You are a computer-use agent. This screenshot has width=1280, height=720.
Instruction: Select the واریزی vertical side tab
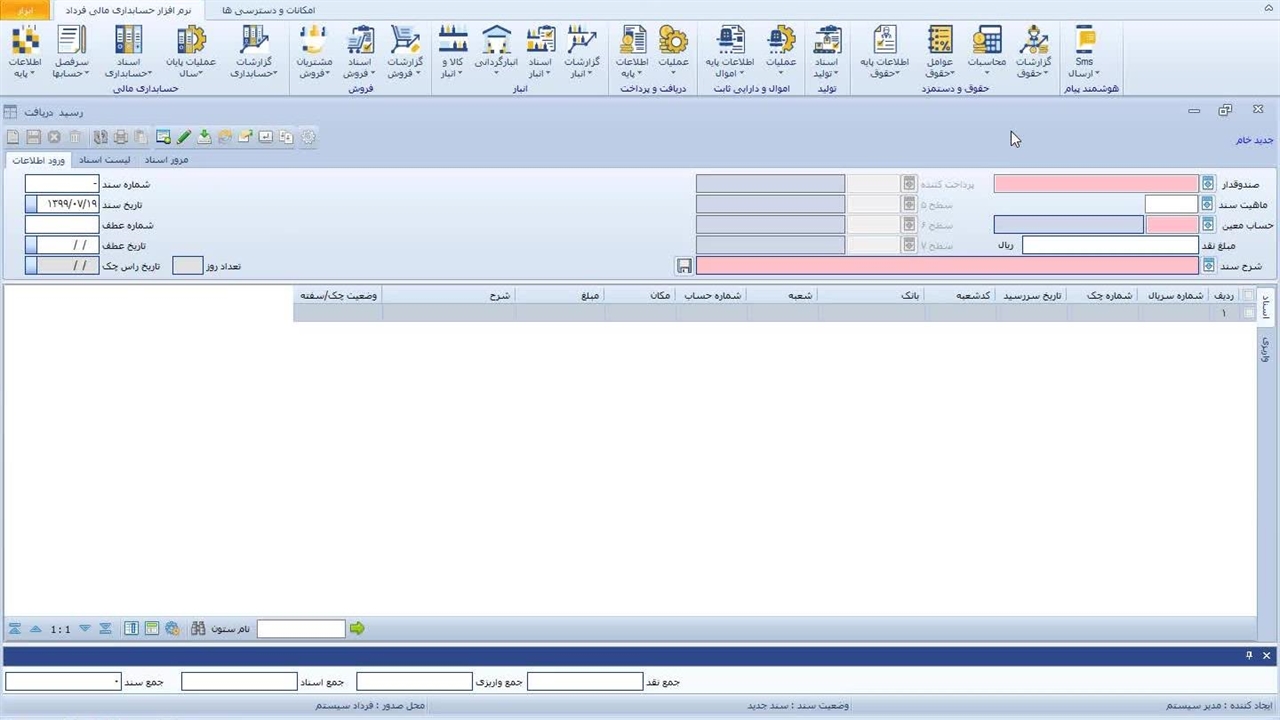(1265, 348)
